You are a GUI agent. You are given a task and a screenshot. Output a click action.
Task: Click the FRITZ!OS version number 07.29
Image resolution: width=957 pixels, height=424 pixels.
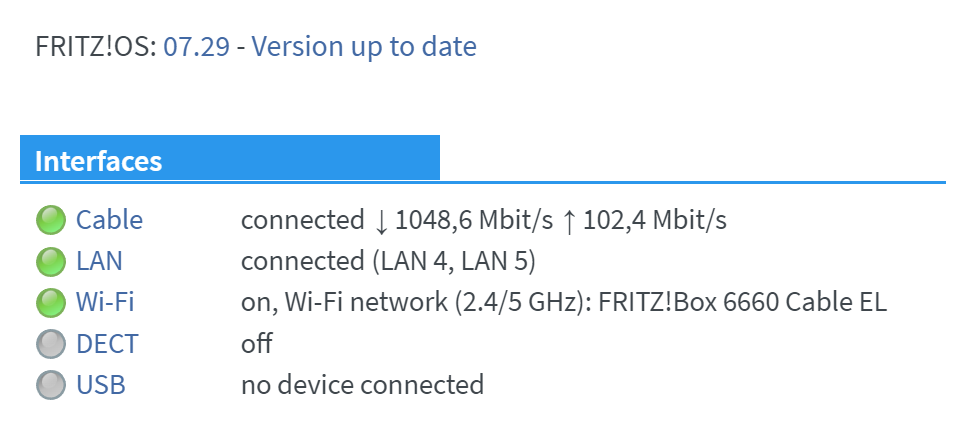coord(197,46)
